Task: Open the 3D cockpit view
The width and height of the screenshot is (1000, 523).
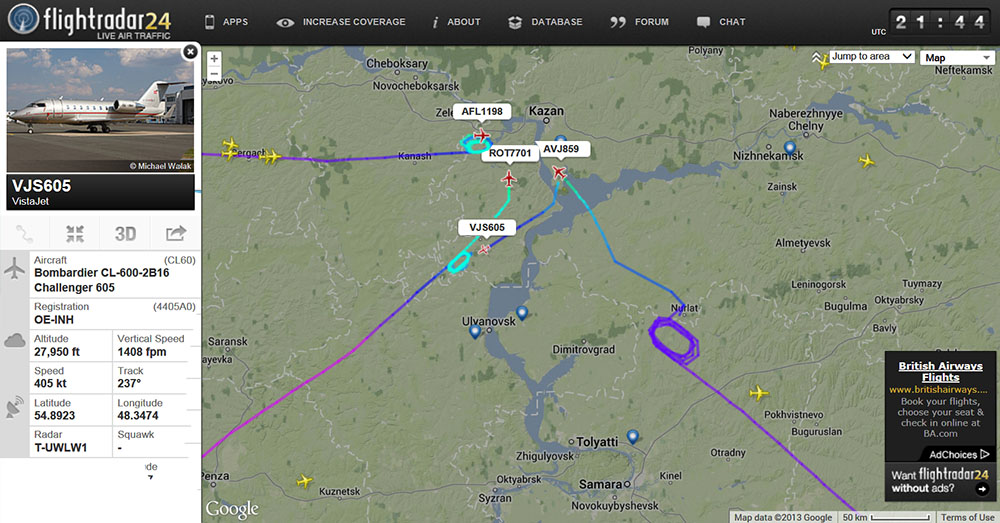Action: (x=126, y=234)
